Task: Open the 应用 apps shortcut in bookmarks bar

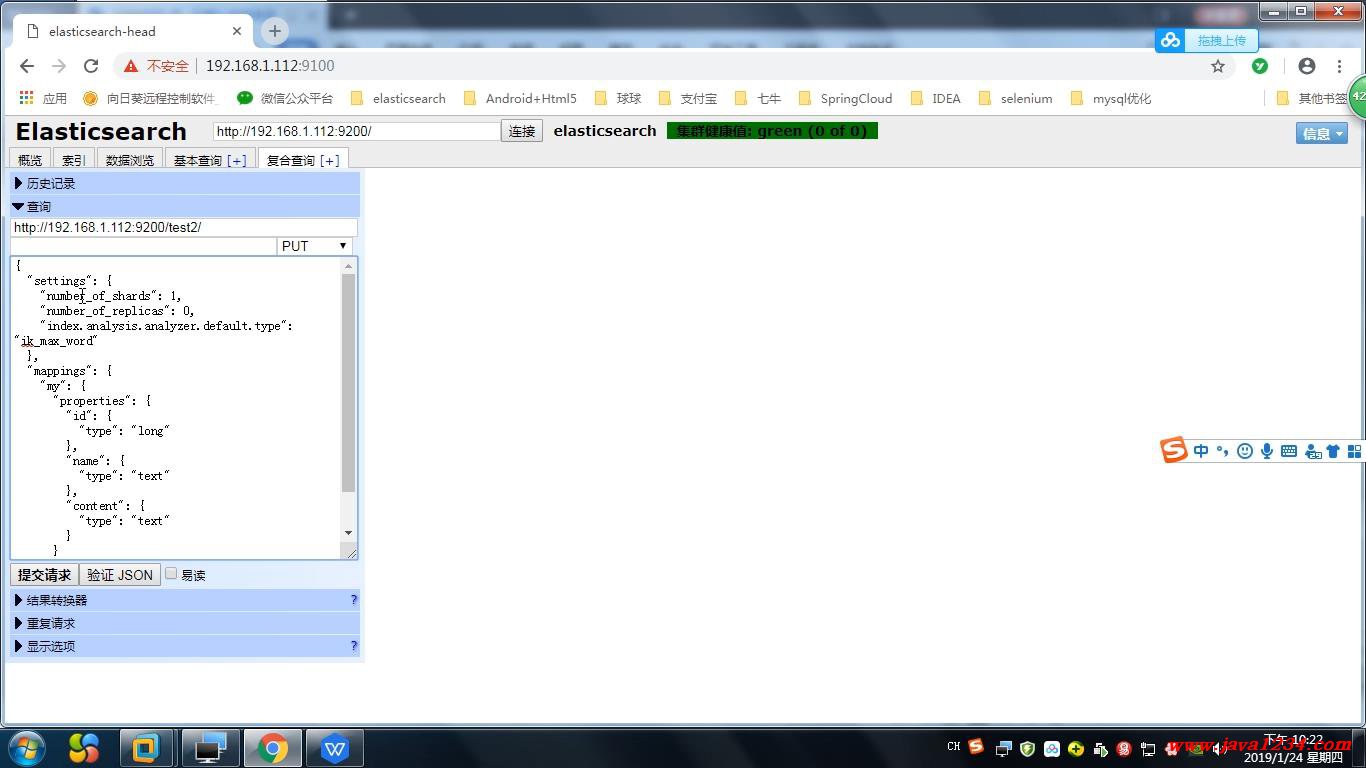Action: [43, 98]
